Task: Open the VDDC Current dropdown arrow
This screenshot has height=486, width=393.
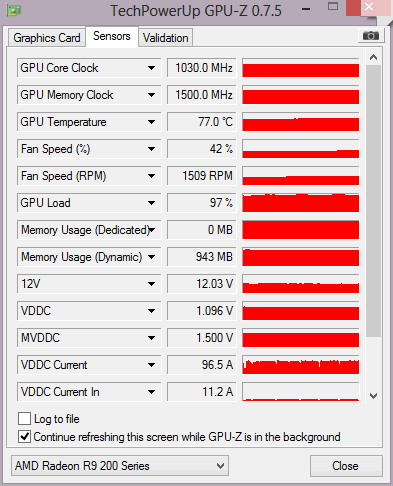Action: coord(151,365)
